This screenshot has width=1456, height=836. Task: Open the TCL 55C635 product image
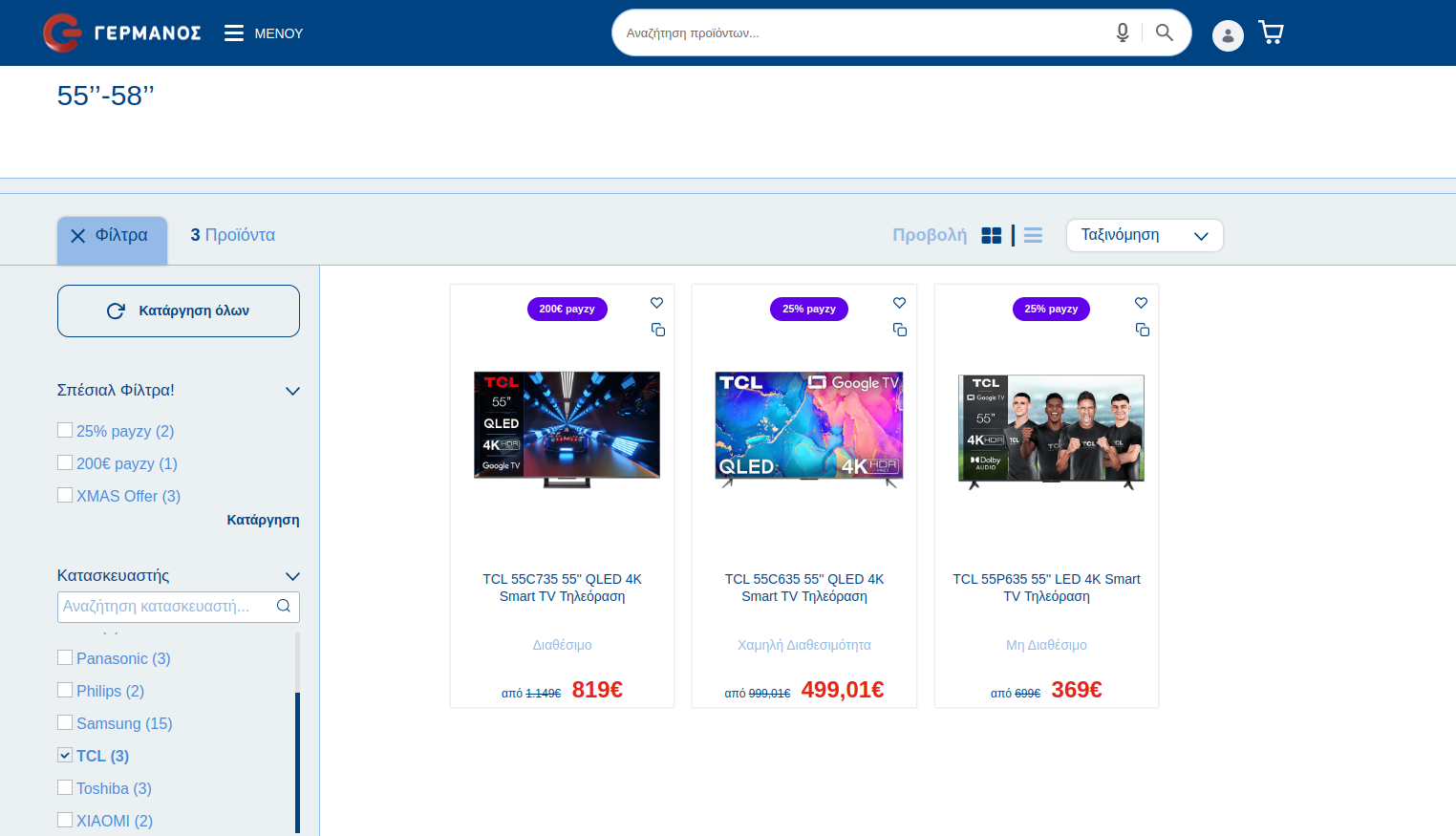(809, 428)
